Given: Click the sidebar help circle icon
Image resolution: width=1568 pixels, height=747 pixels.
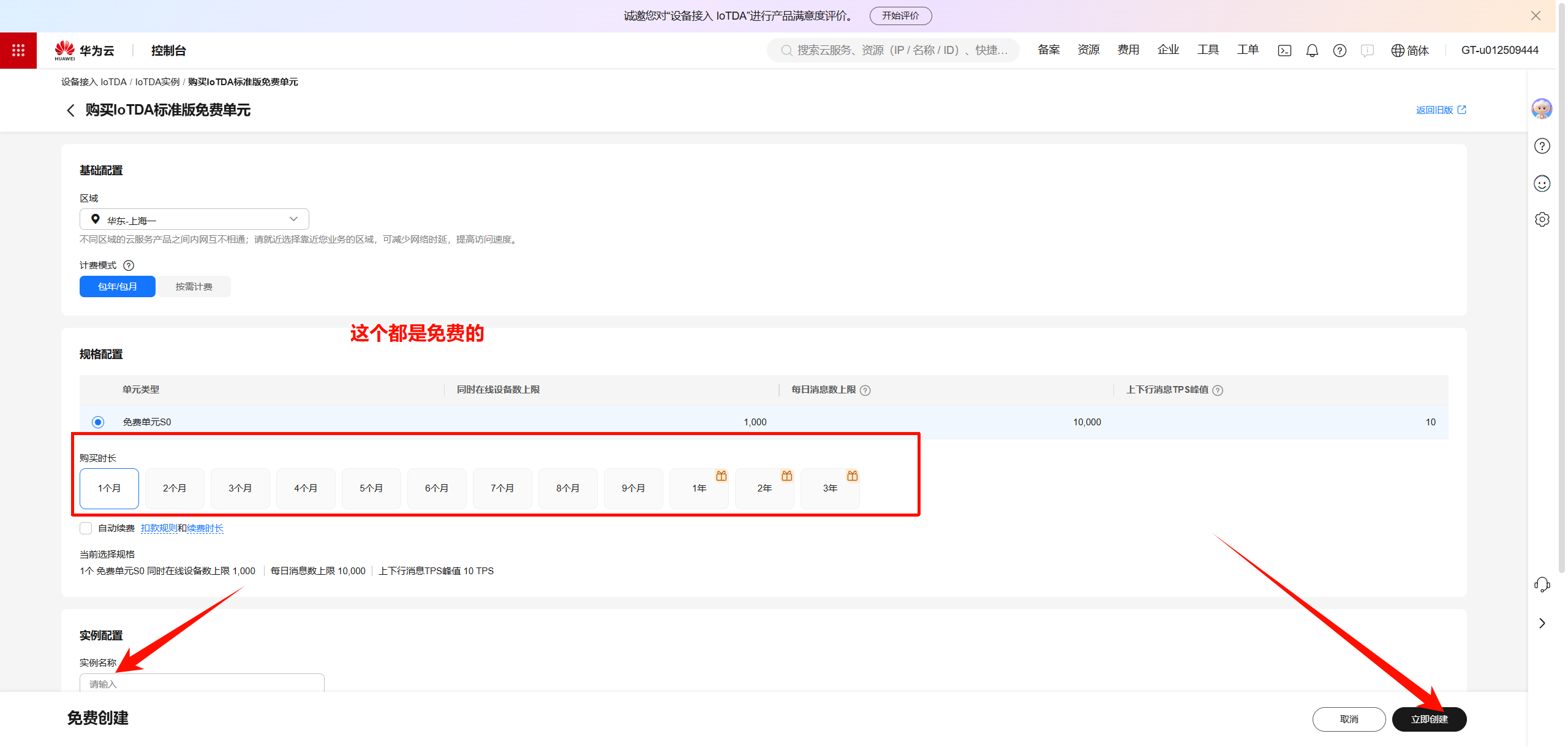Looking at the screenshot, I should tap(1542, 146).
